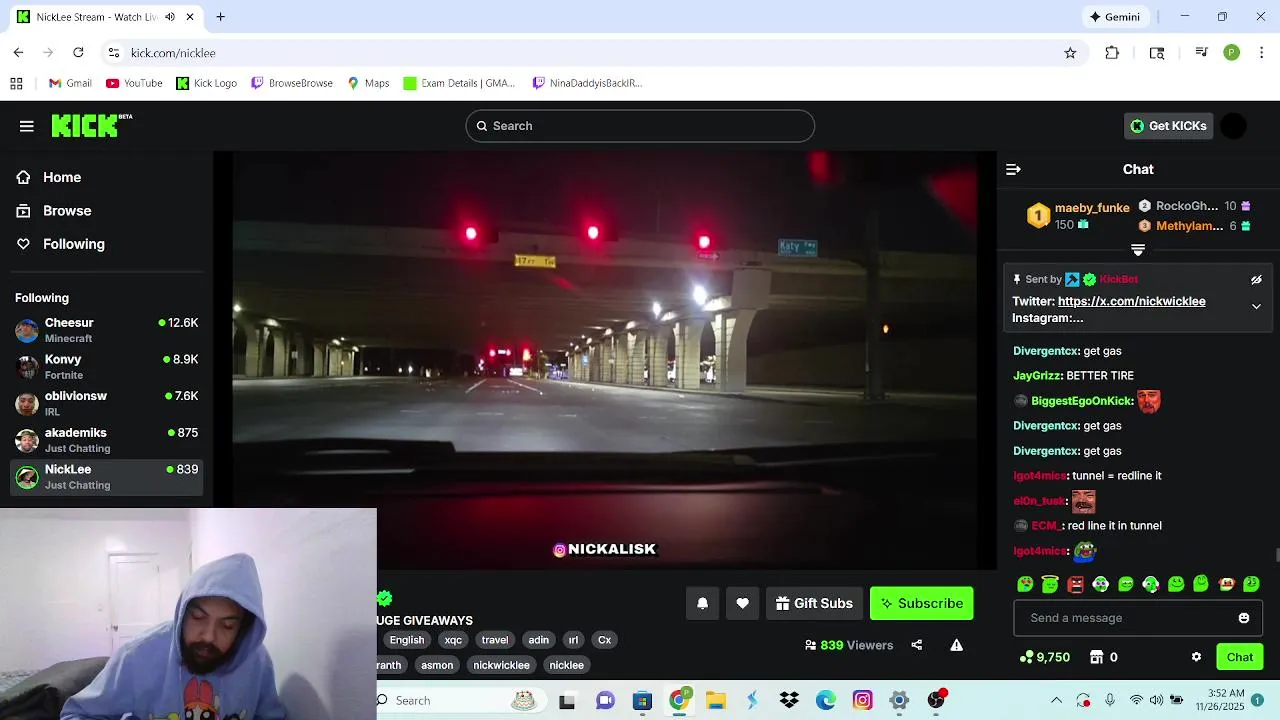Collapse the chat panel arrow icon
The image size is (1280, 720).
(x=1013, y=170)
